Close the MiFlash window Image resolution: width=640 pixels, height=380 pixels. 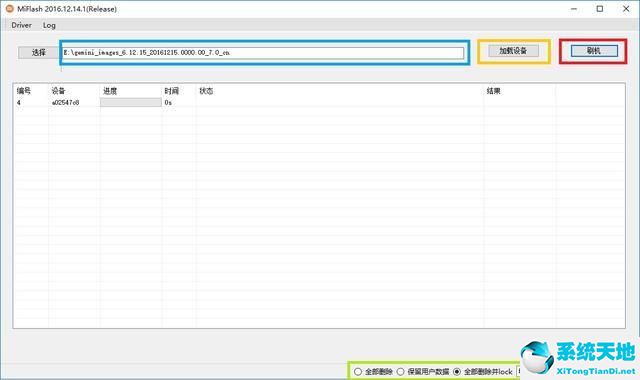pyautogui.click(x=626, y=9)
